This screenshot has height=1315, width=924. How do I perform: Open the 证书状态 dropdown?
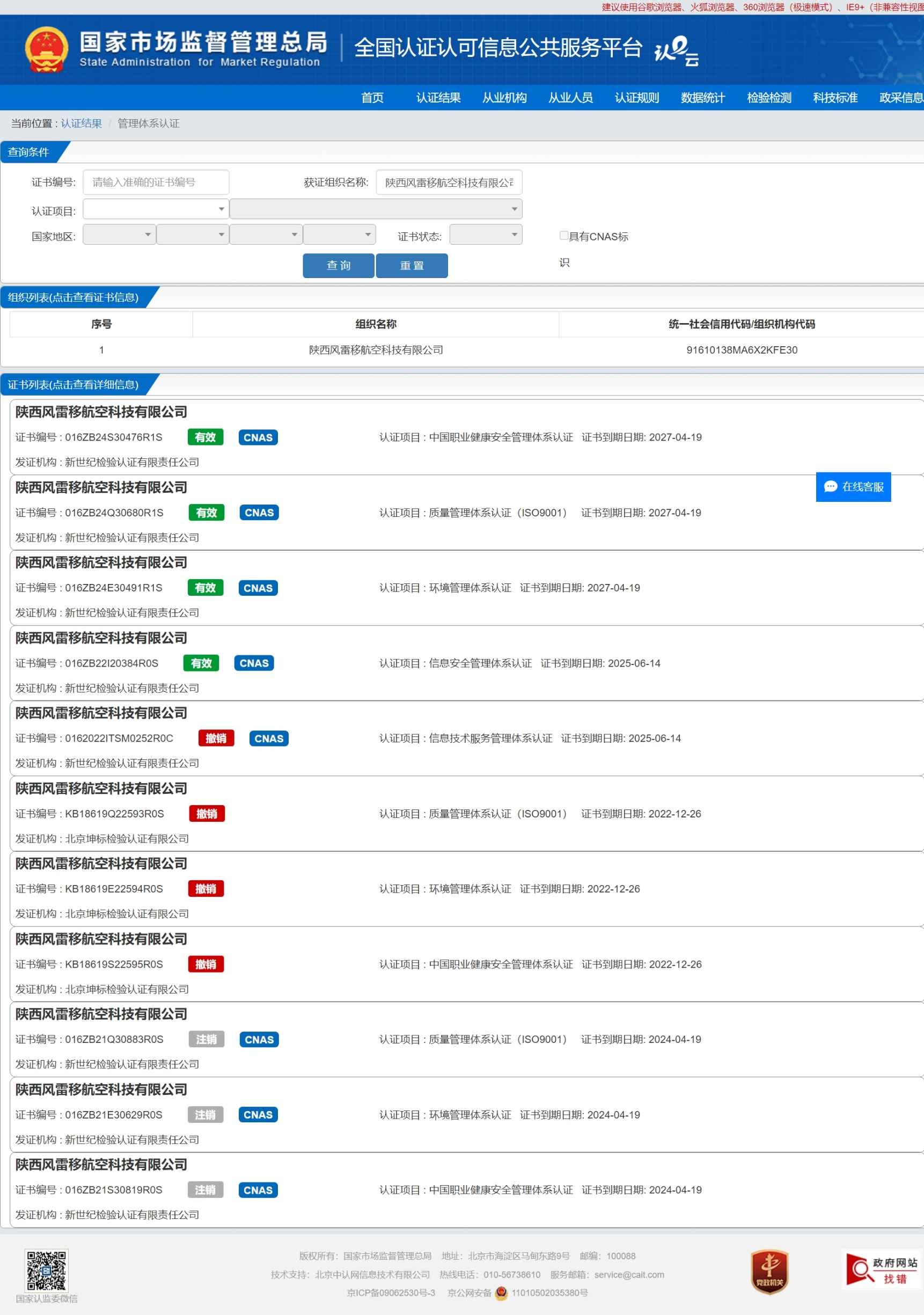[486, 234]
